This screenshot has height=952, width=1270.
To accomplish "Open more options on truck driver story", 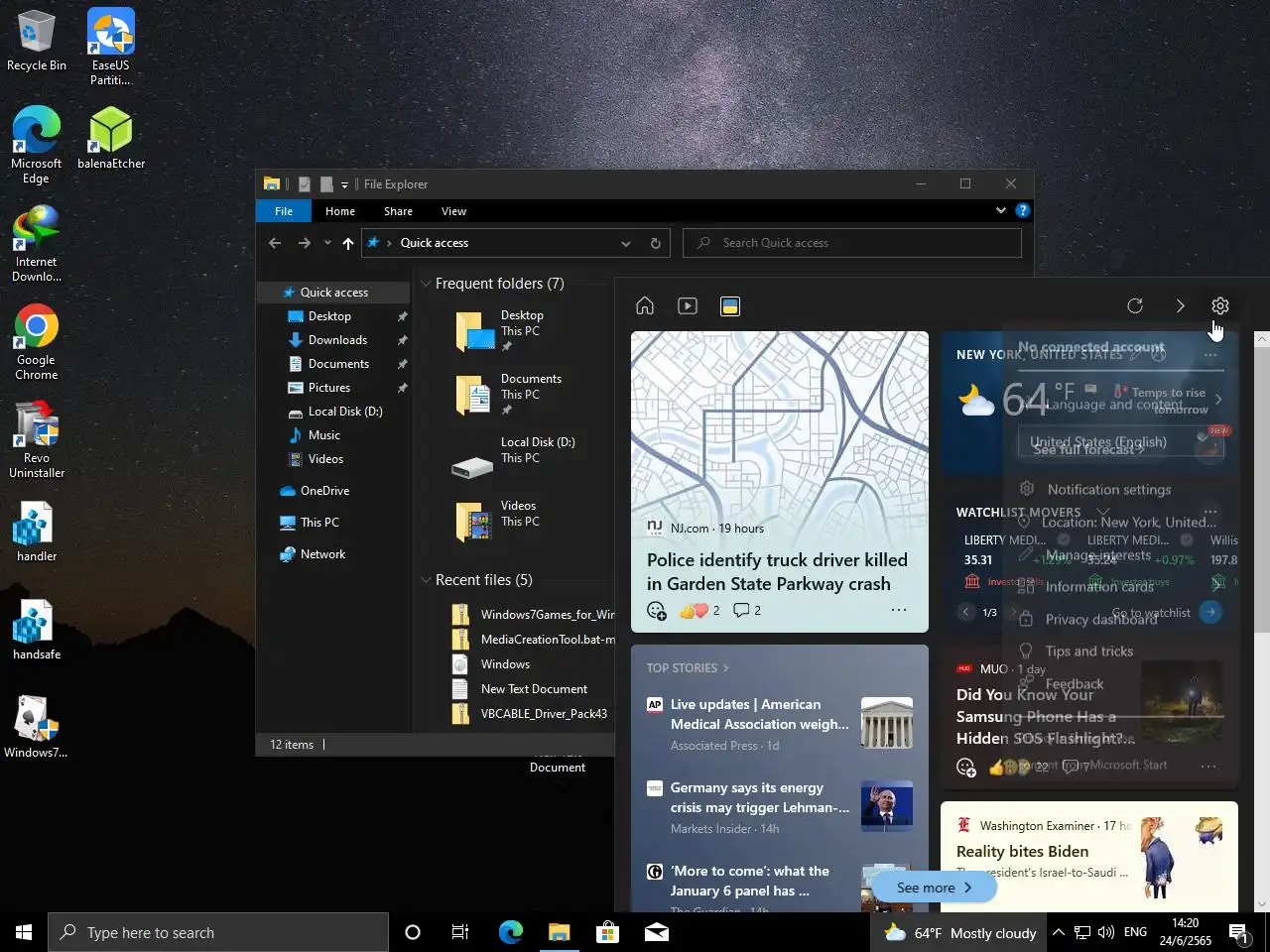I will pos(899,610).
